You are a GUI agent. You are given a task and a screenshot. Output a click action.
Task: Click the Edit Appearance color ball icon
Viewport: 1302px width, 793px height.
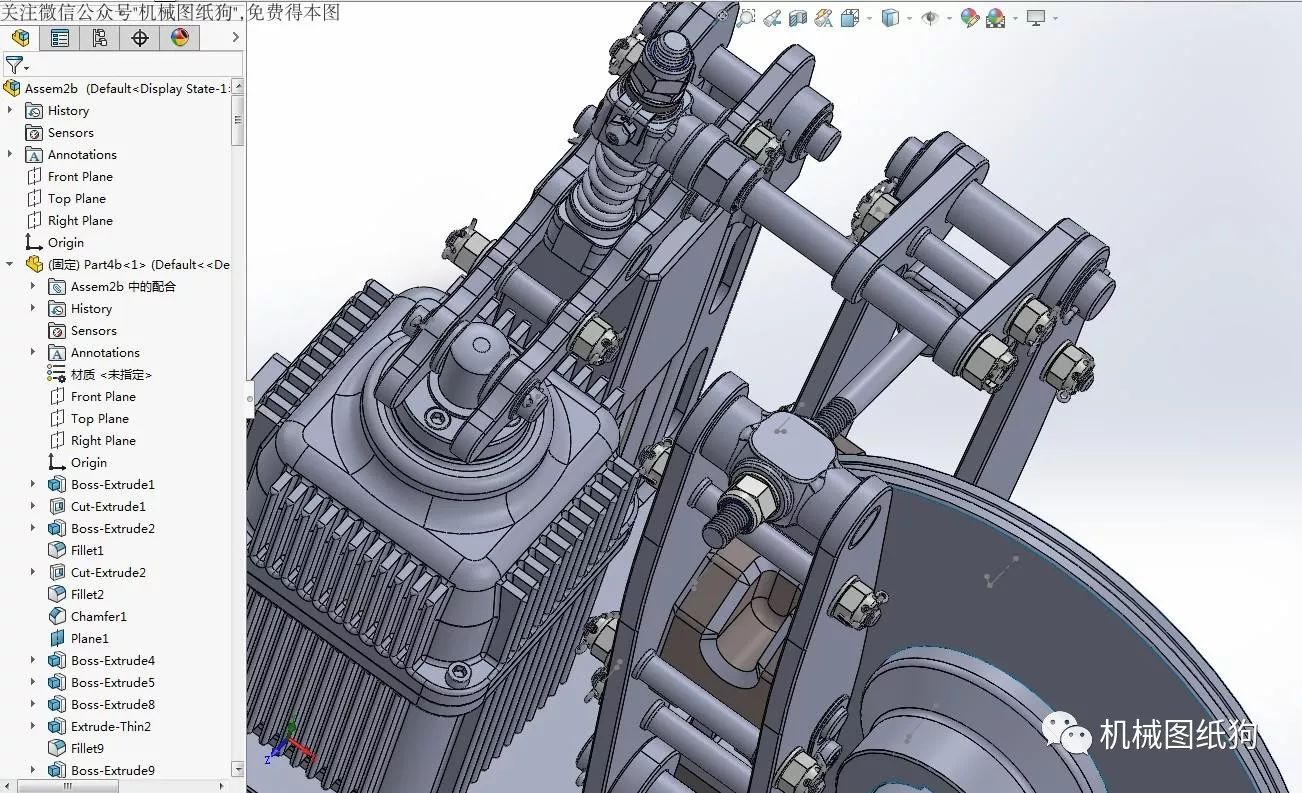coord(969,17)
